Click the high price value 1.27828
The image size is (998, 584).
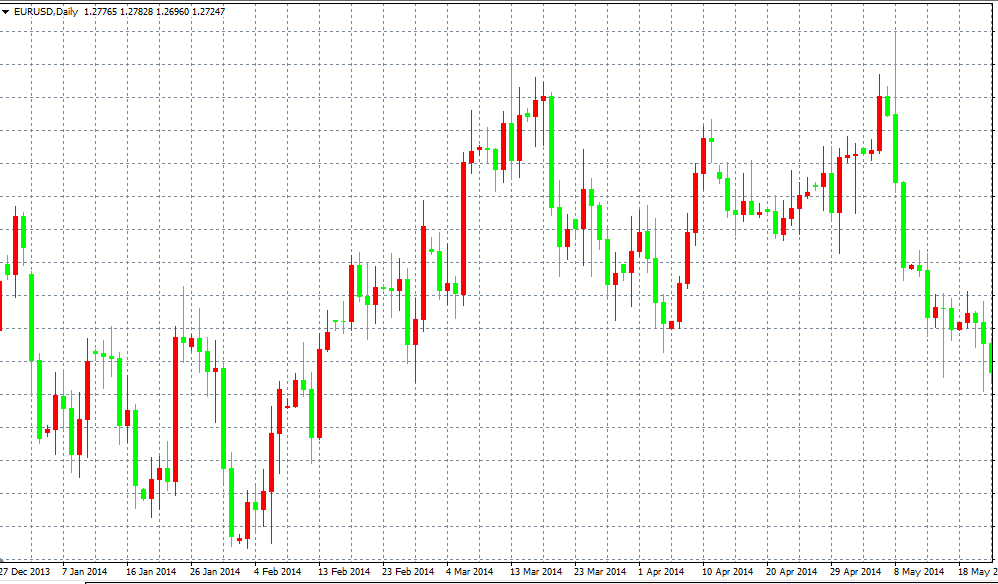coord(135,12)
